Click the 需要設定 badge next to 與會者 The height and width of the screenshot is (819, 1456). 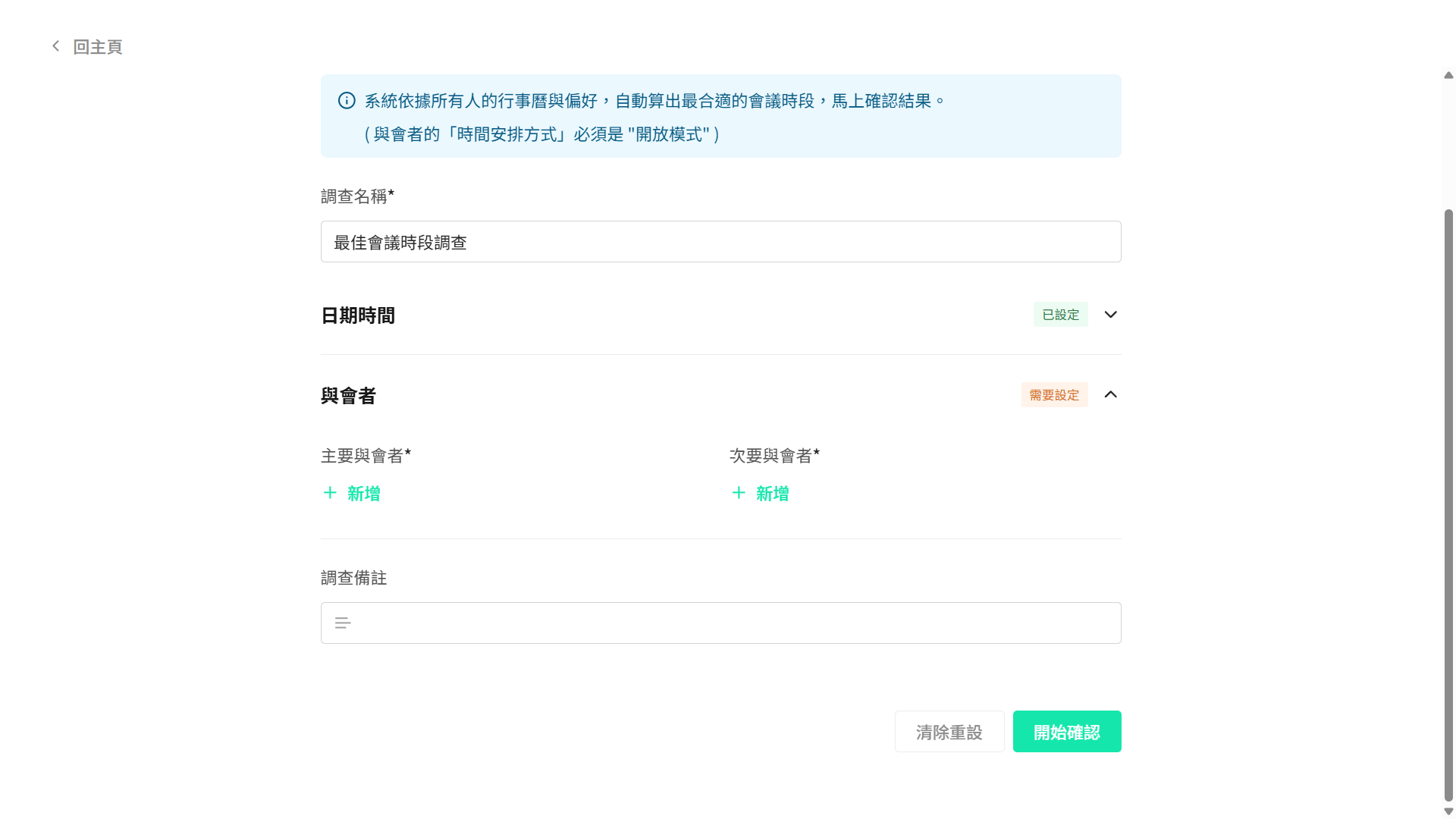pyautogui.click(x=1054, y=394)
